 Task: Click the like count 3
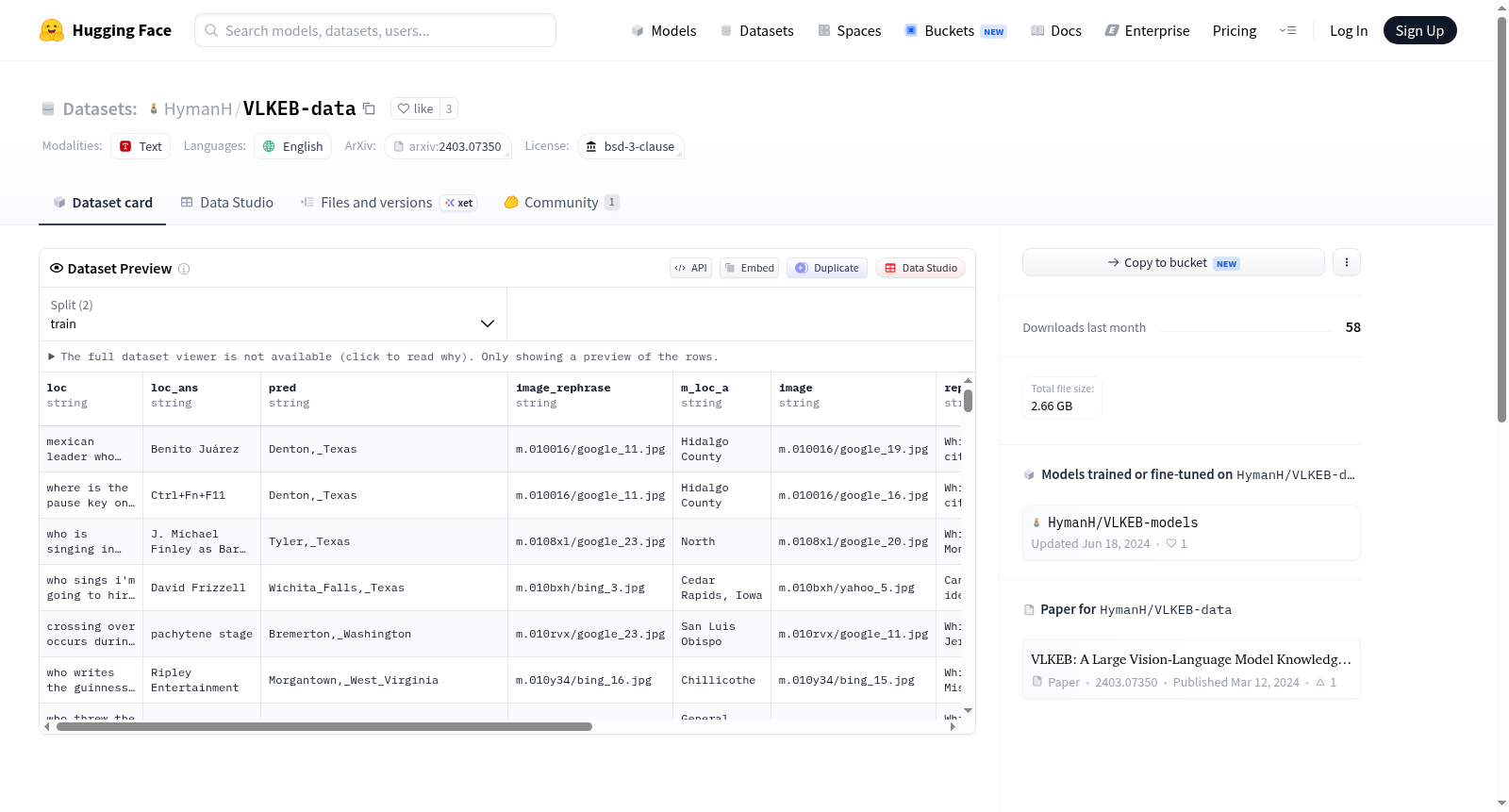point(449,108)
